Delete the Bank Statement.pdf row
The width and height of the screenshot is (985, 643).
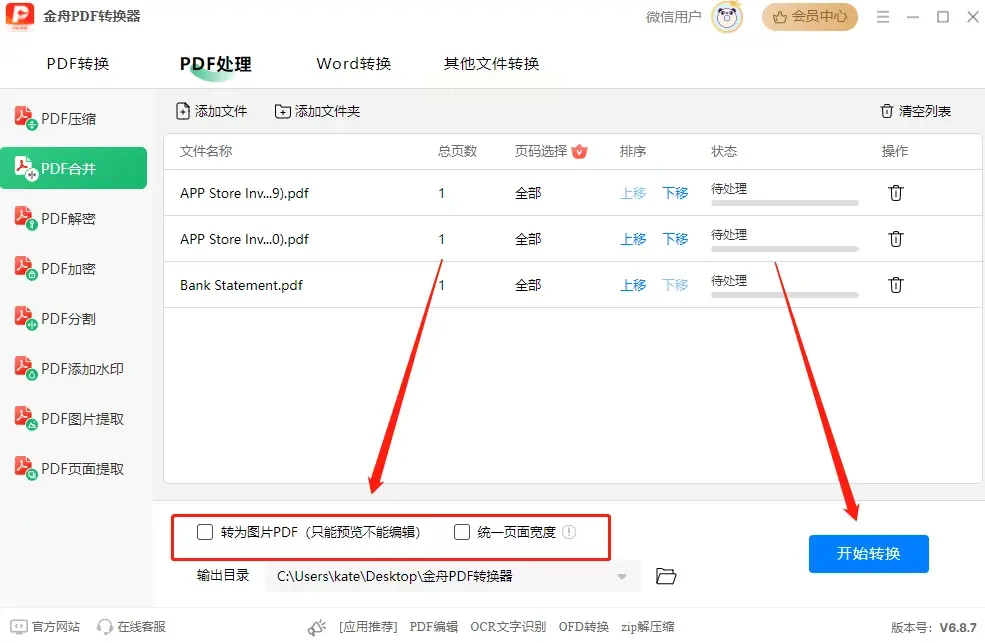pos(896,284)
